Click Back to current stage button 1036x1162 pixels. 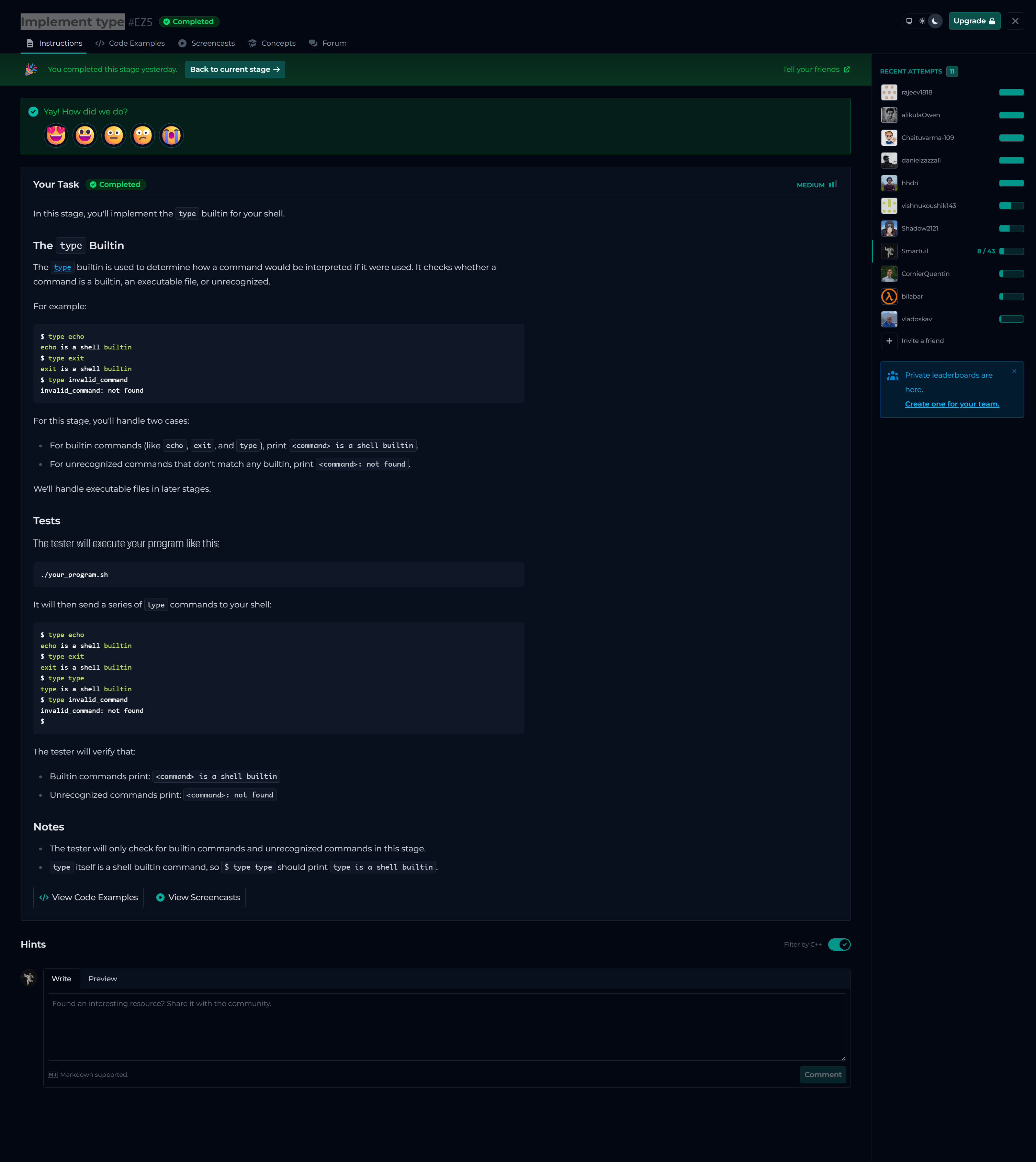(235, 69)
